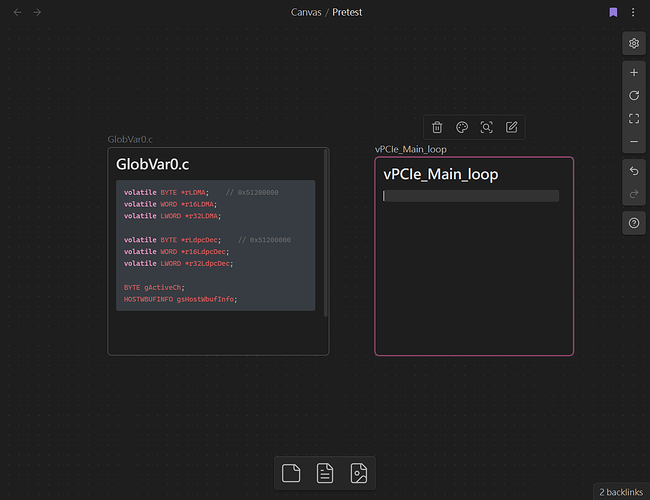Zoom out with the minus button
The height and width of the screenshot is (500, 650).
[634, 142]
